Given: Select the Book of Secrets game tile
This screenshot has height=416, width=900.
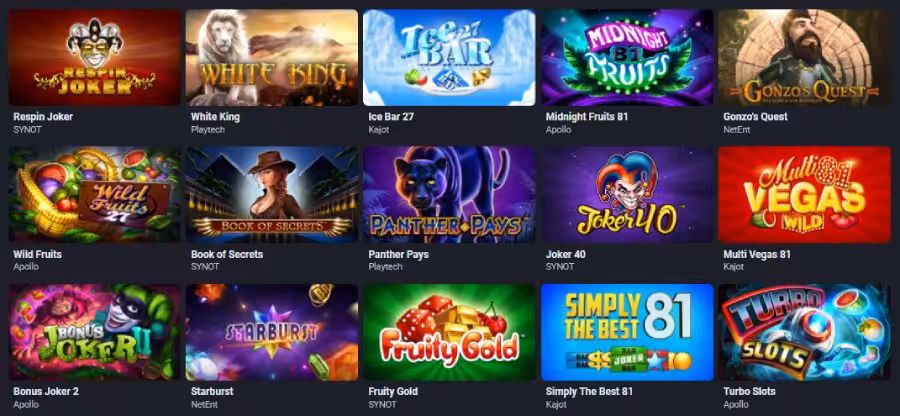Looking at the screenshot, I should [271, 195].
